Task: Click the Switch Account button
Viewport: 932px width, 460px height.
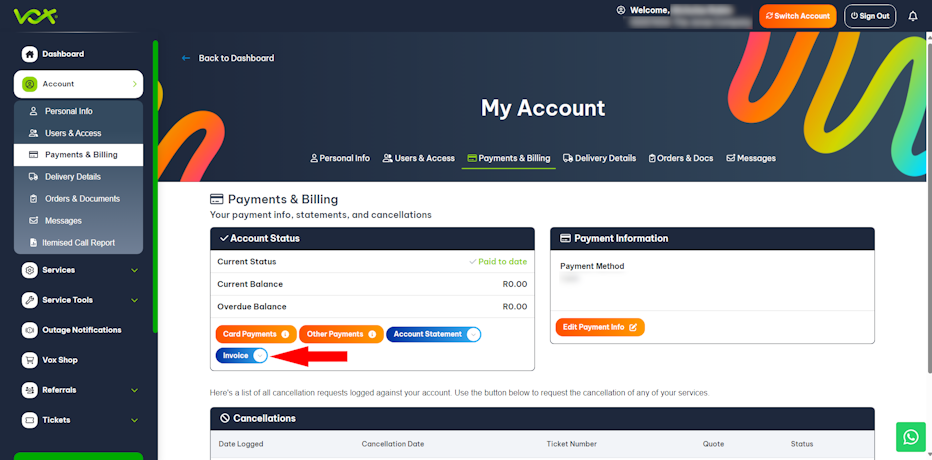Action: (x=797, y=16)
